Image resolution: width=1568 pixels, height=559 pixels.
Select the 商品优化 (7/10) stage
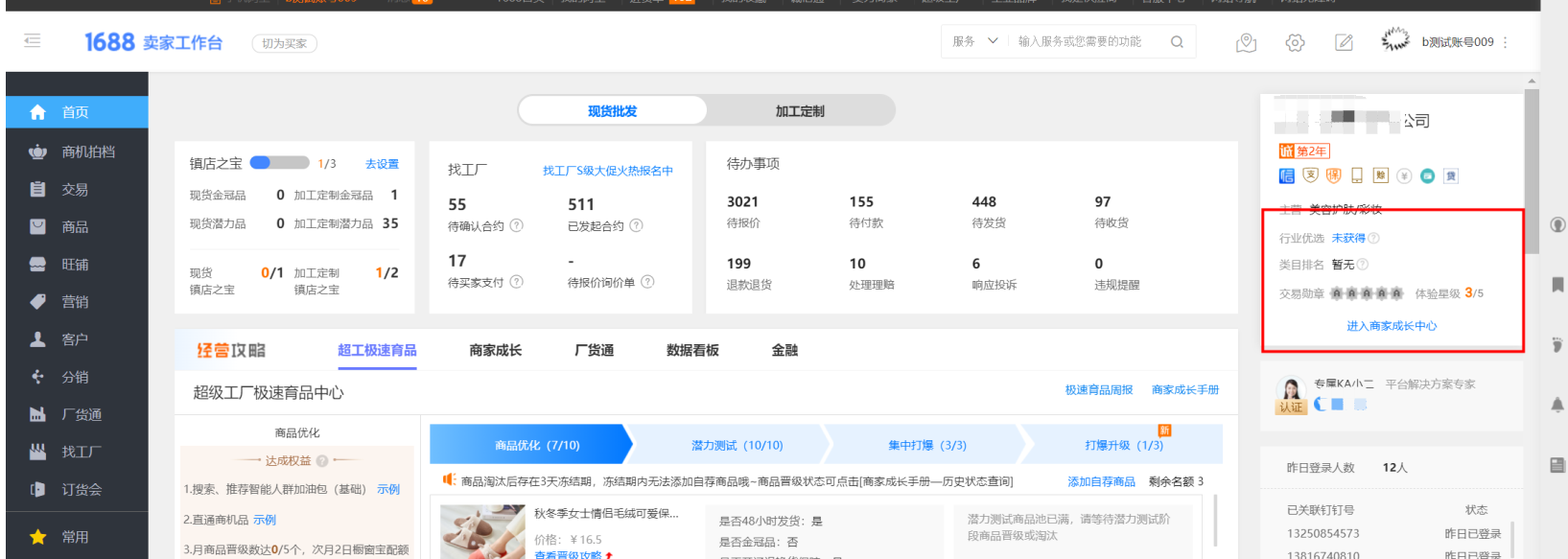coord(531,445)
